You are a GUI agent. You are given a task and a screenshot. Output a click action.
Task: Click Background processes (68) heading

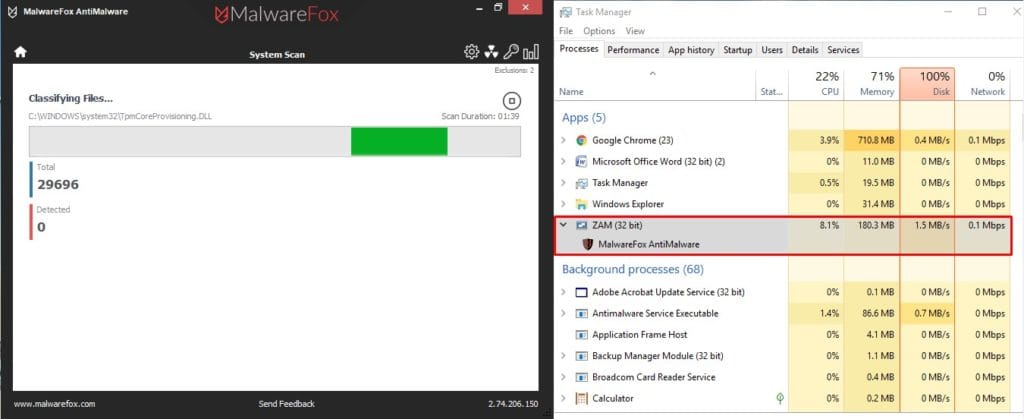click(x=633, y=270)
